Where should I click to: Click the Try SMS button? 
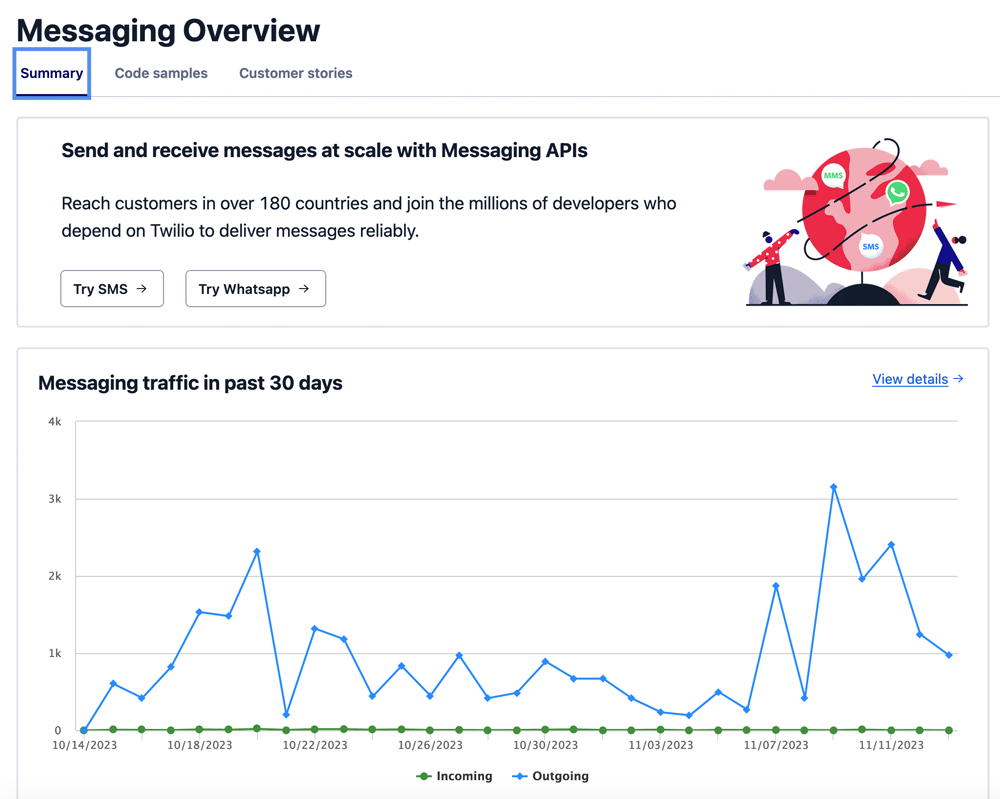coord(112,289)
